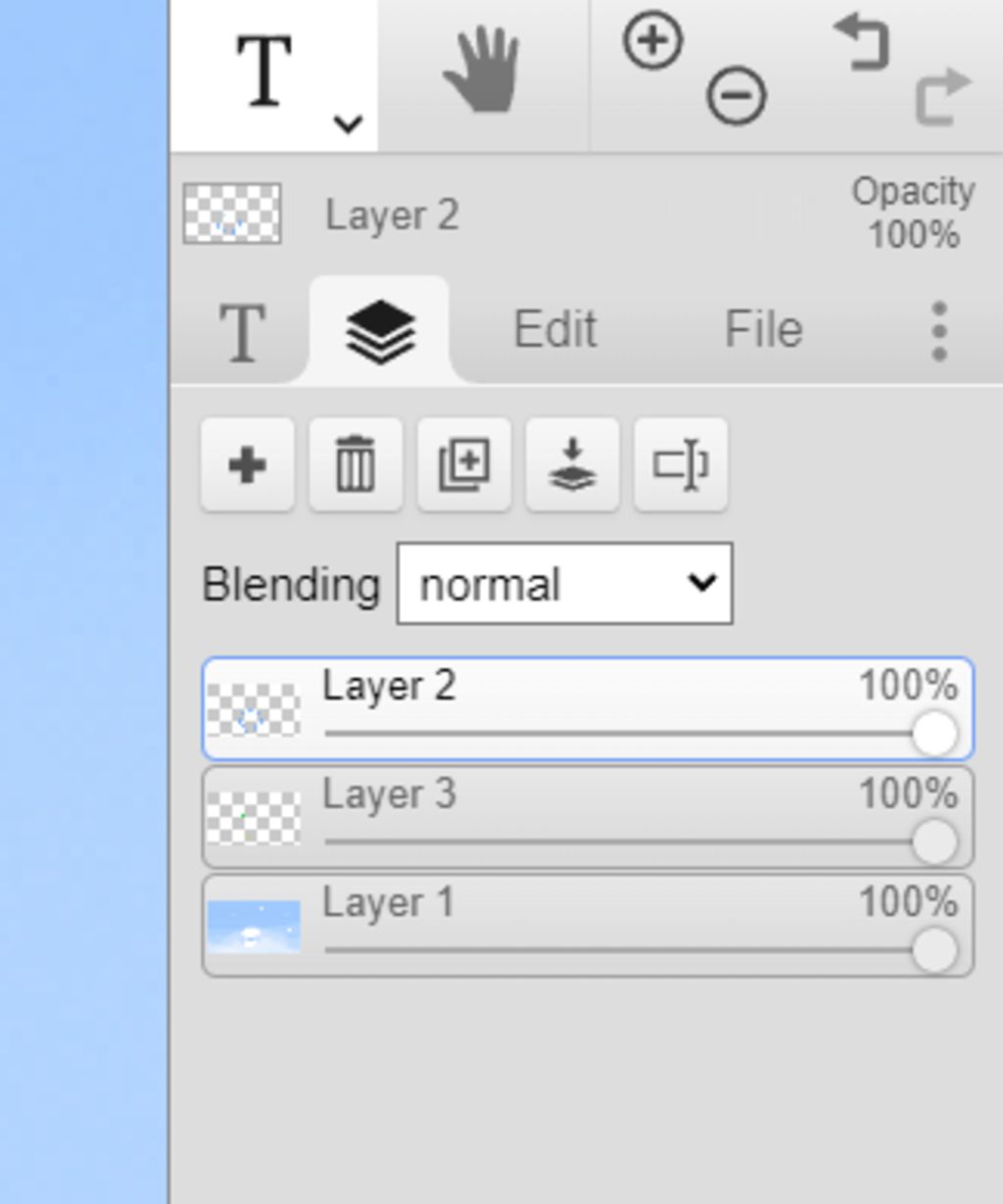Image resolution: width=1003 pixels, height=1204 pixels.
Task: Click the zoom in plus icon
Action: (652, 41)
